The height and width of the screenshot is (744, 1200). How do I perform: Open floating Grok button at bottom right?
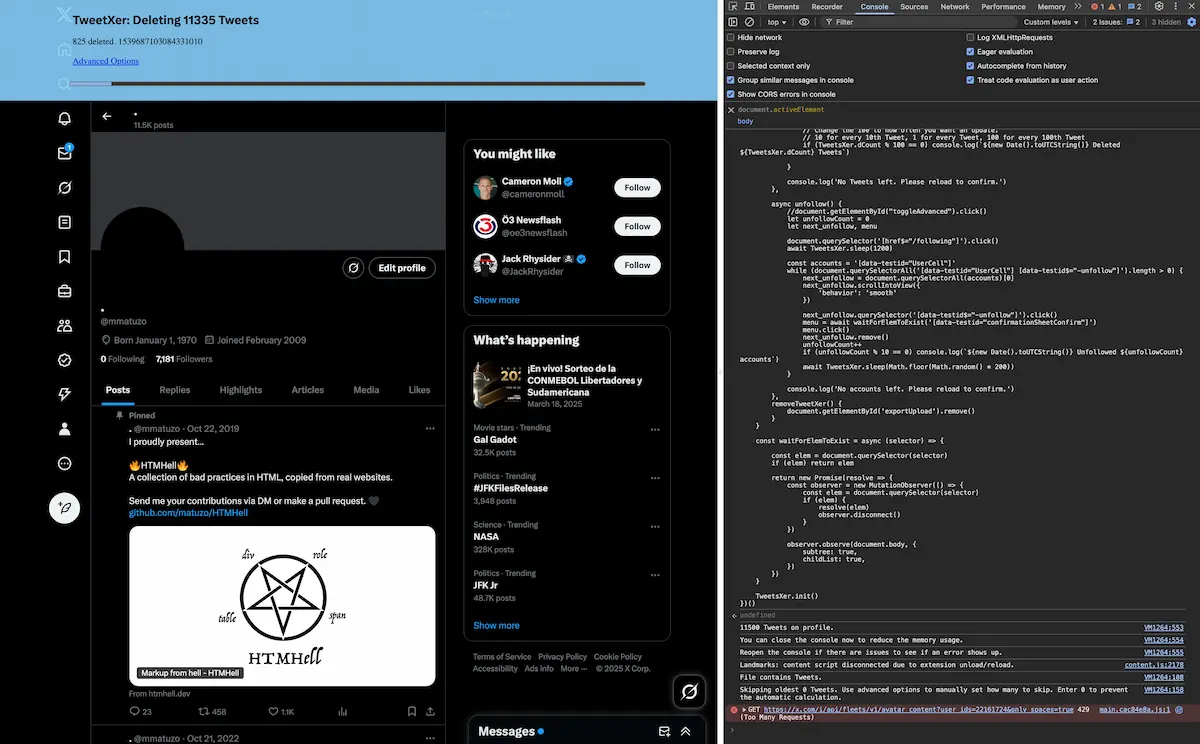pyautogui.click(x=689, y=691)
